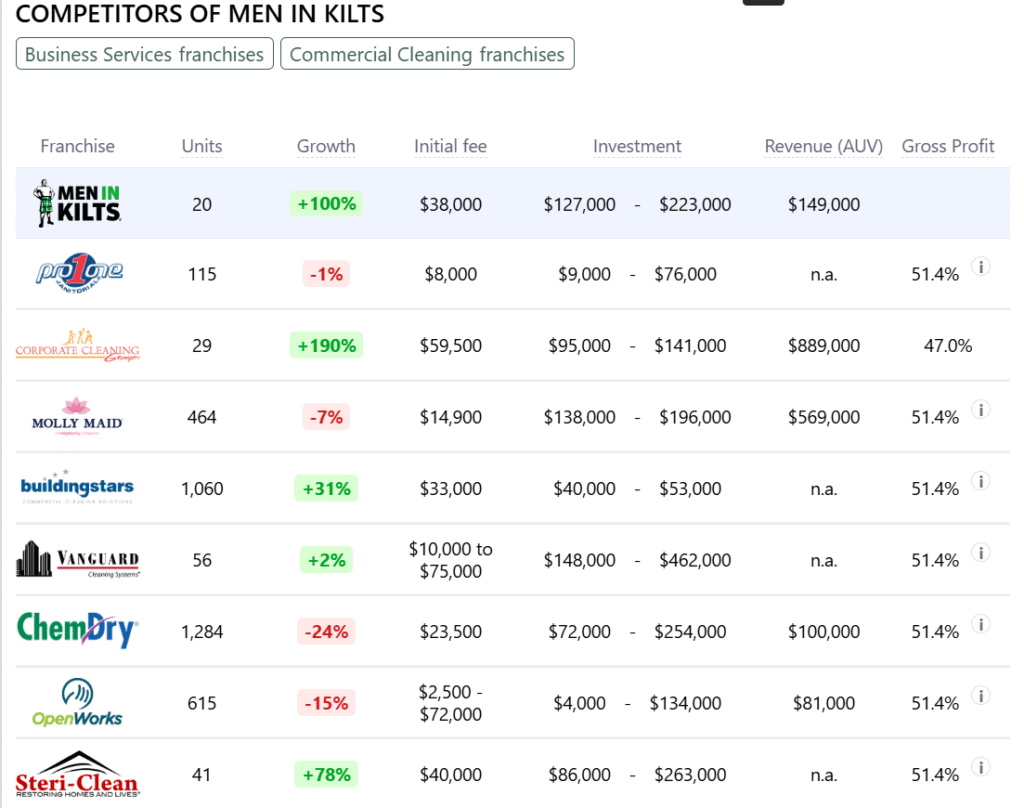
Task: Open the Men In Kilts logo
Action: coord(77,203)
